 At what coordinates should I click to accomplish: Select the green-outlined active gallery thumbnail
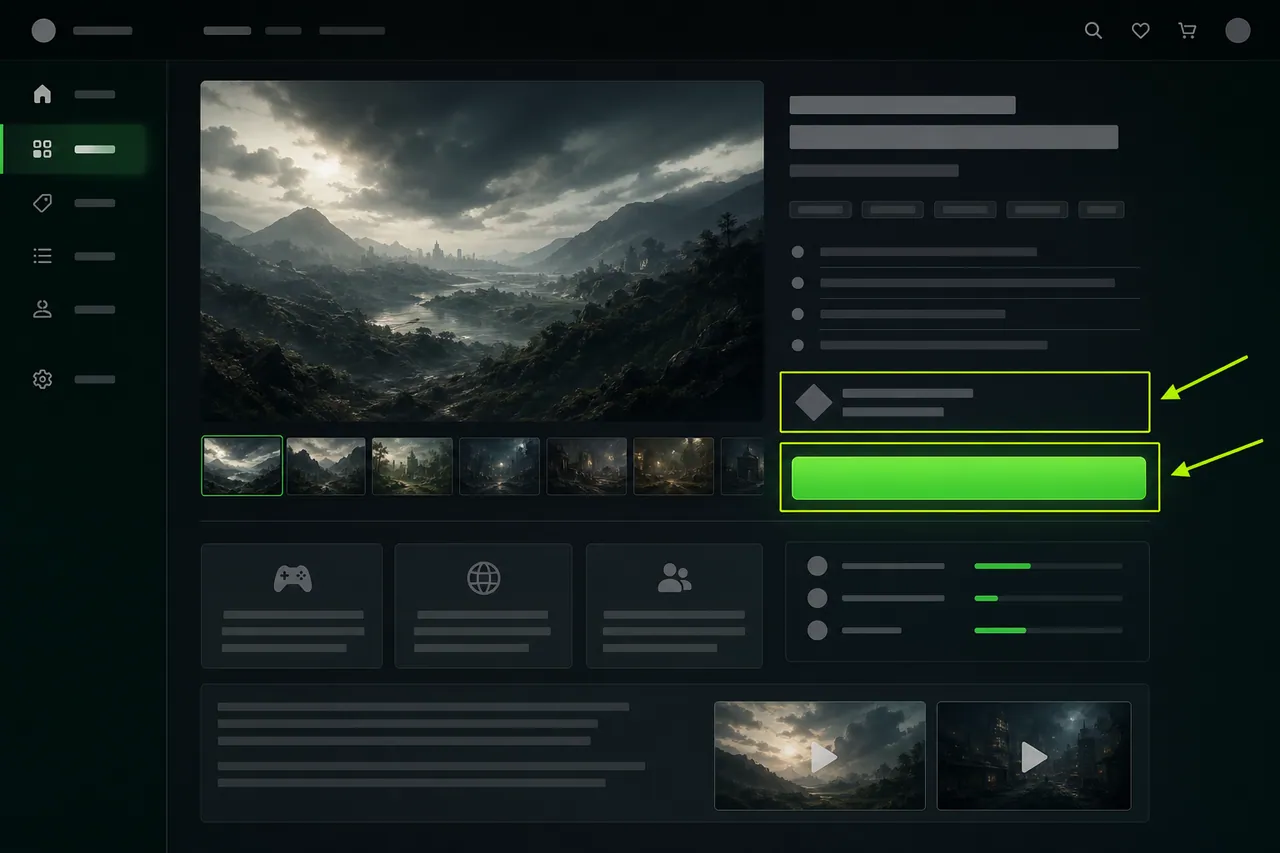[x=242, y=466]
